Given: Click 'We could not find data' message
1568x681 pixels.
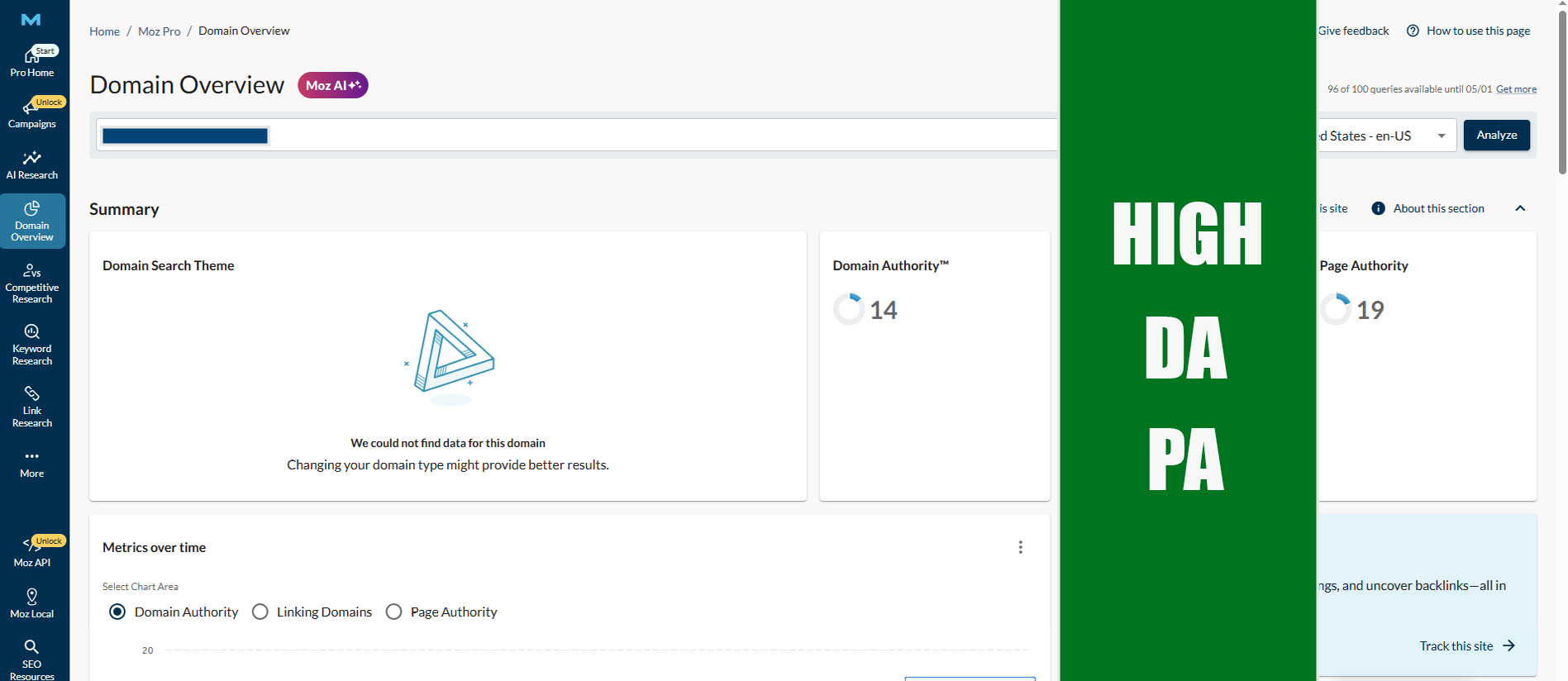Looking at the screenshot, I should tap(448, 443).
